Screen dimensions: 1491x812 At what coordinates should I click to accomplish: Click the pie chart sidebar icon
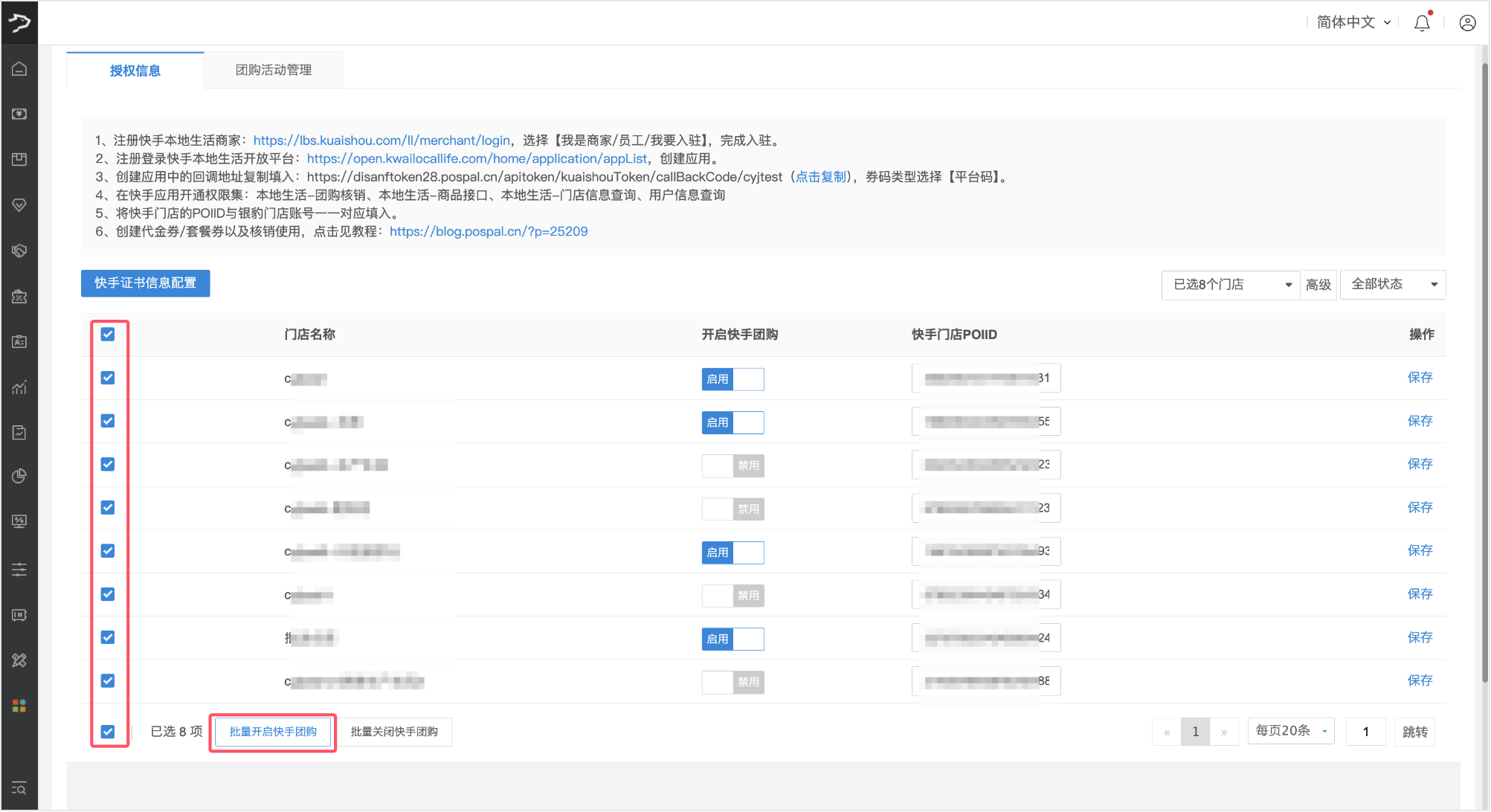click(x=19, y=476)
